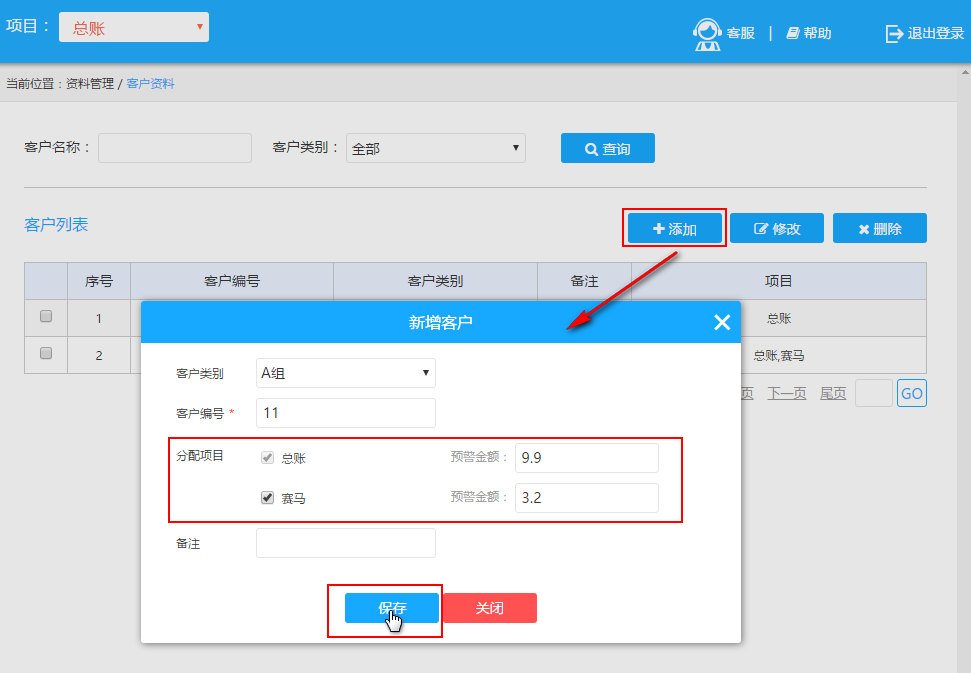Click the 修改 edit button
Screen dimensions: 971x673
point(776,228)
